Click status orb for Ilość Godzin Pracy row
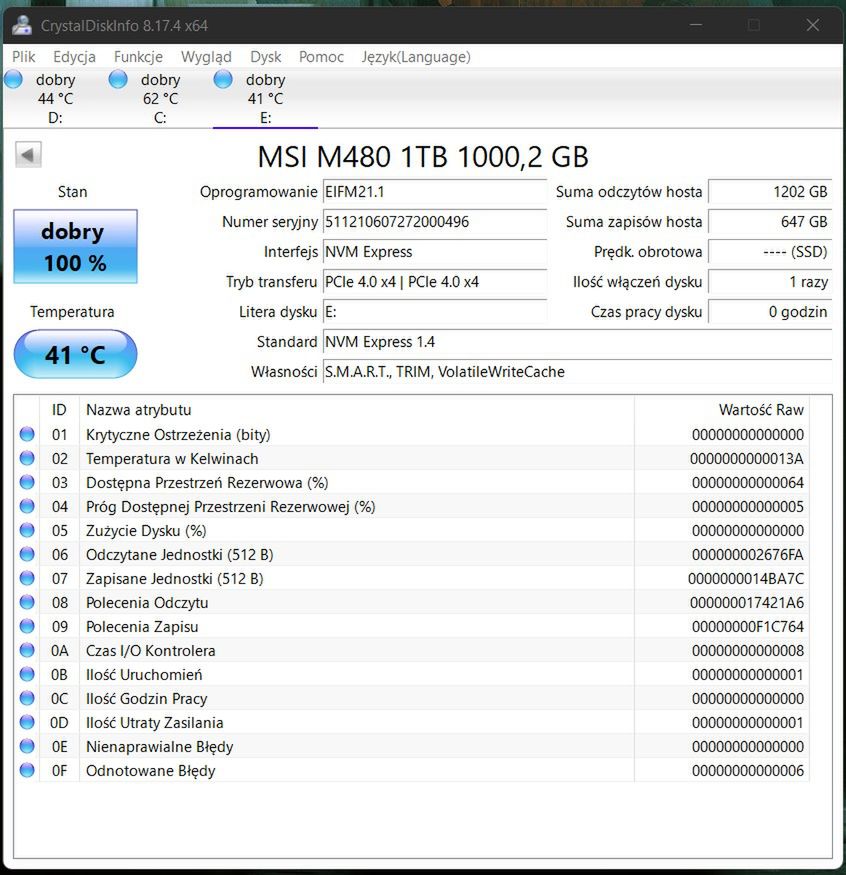 (27, 698)
